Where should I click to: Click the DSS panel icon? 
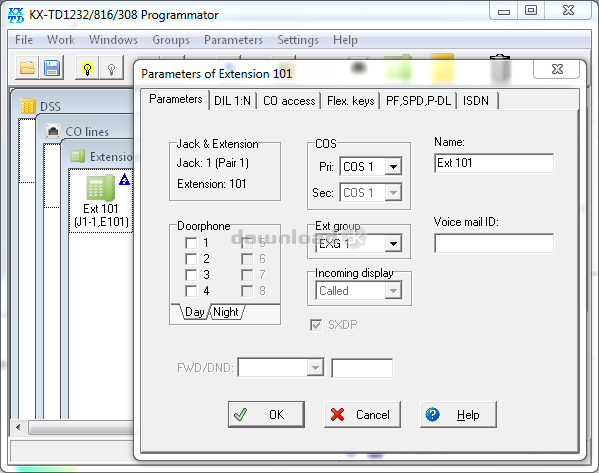point(28,106)
